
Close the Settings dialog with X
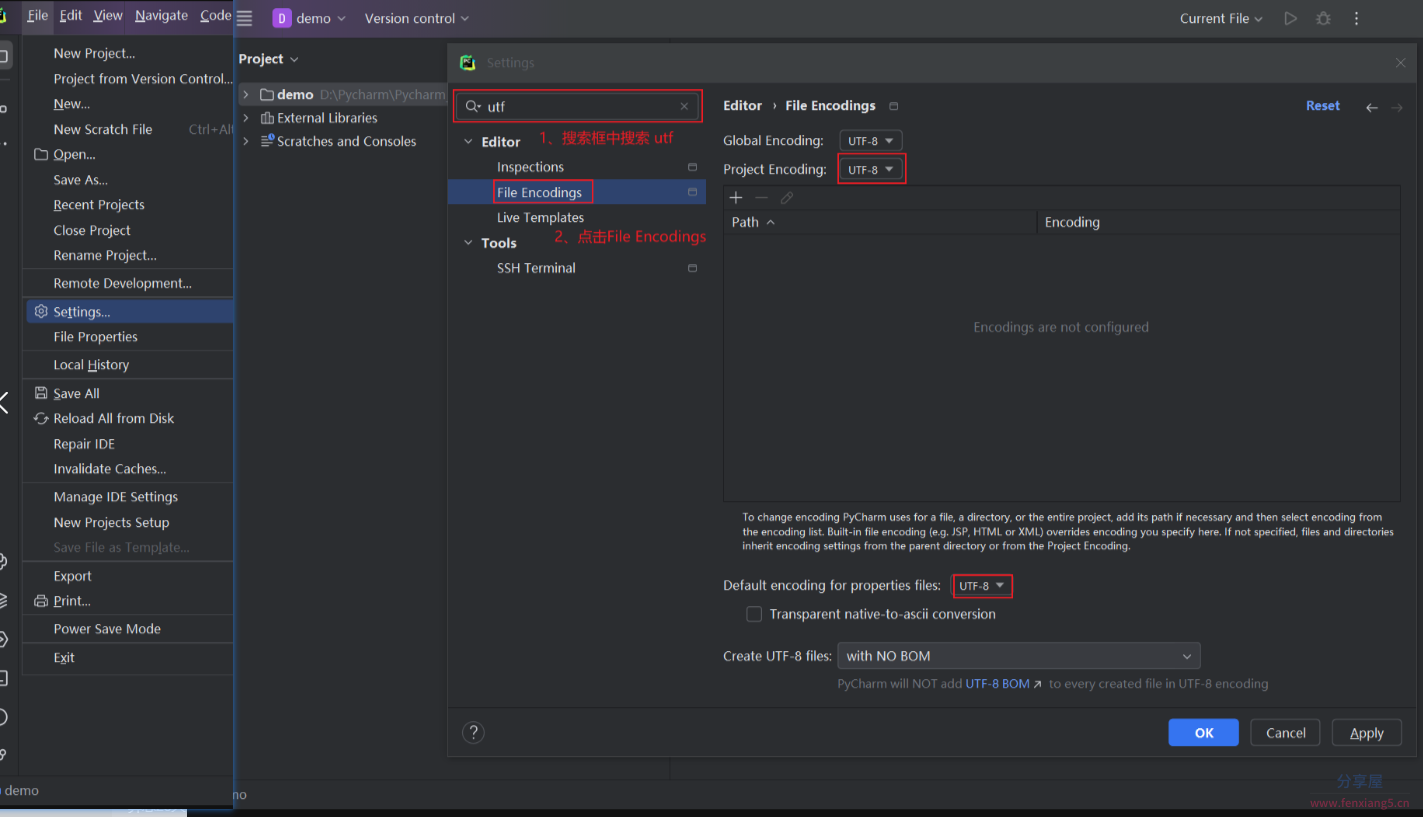pyautogui.click(x=1400, y=62)
